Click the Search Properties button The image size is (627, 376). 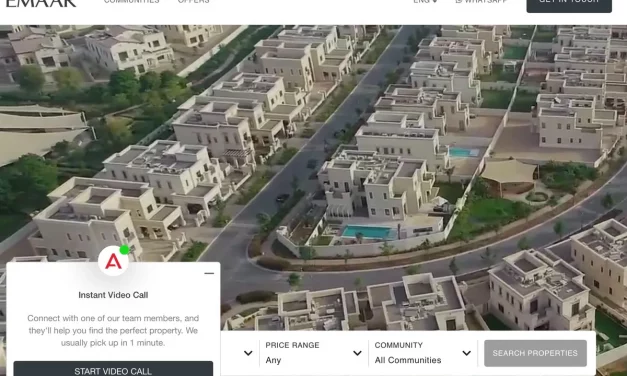(535, 353)
